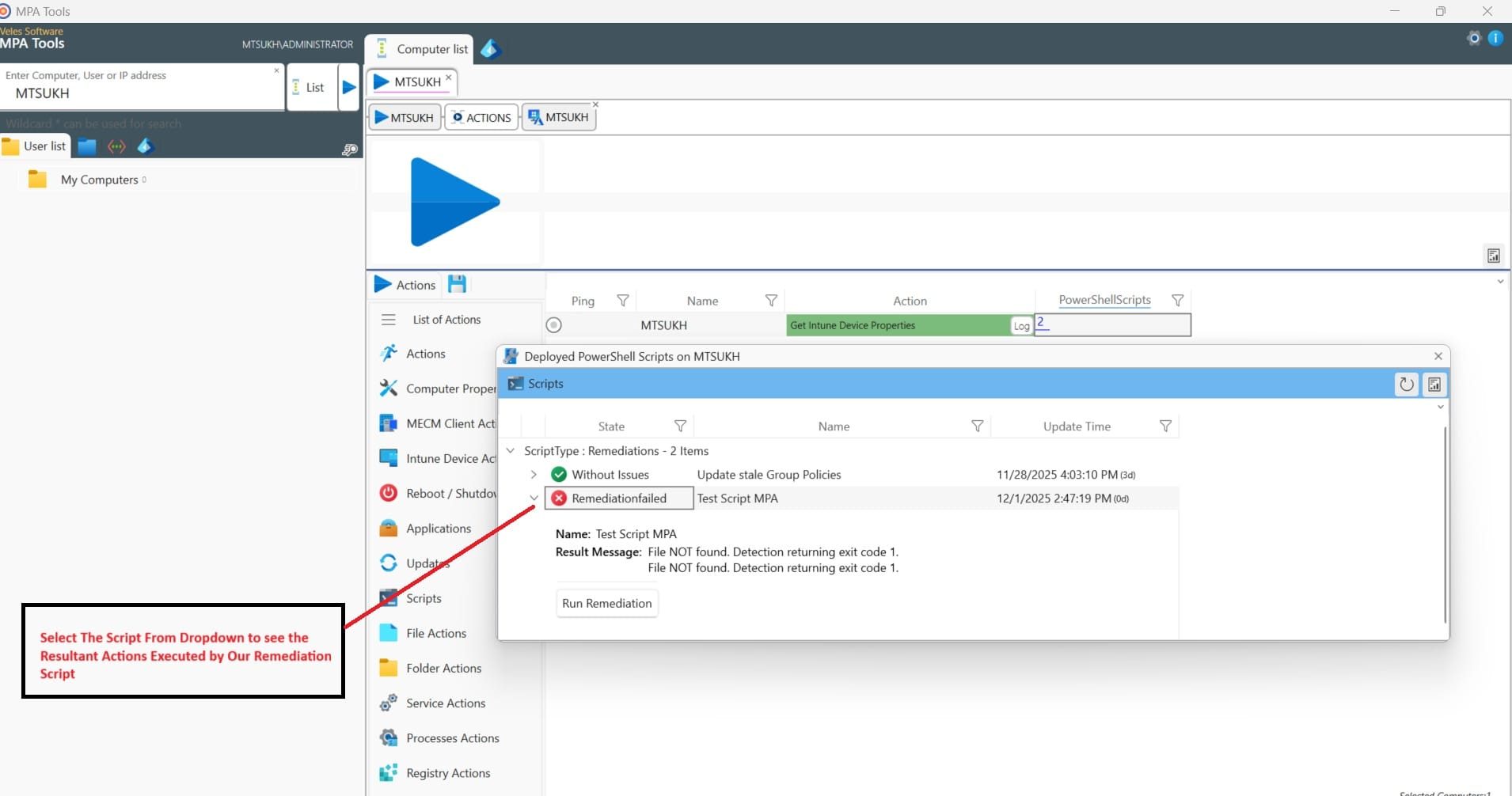The image size is (1512, 796).
Task: Open the Service Actions category
Action: (433, 703)
